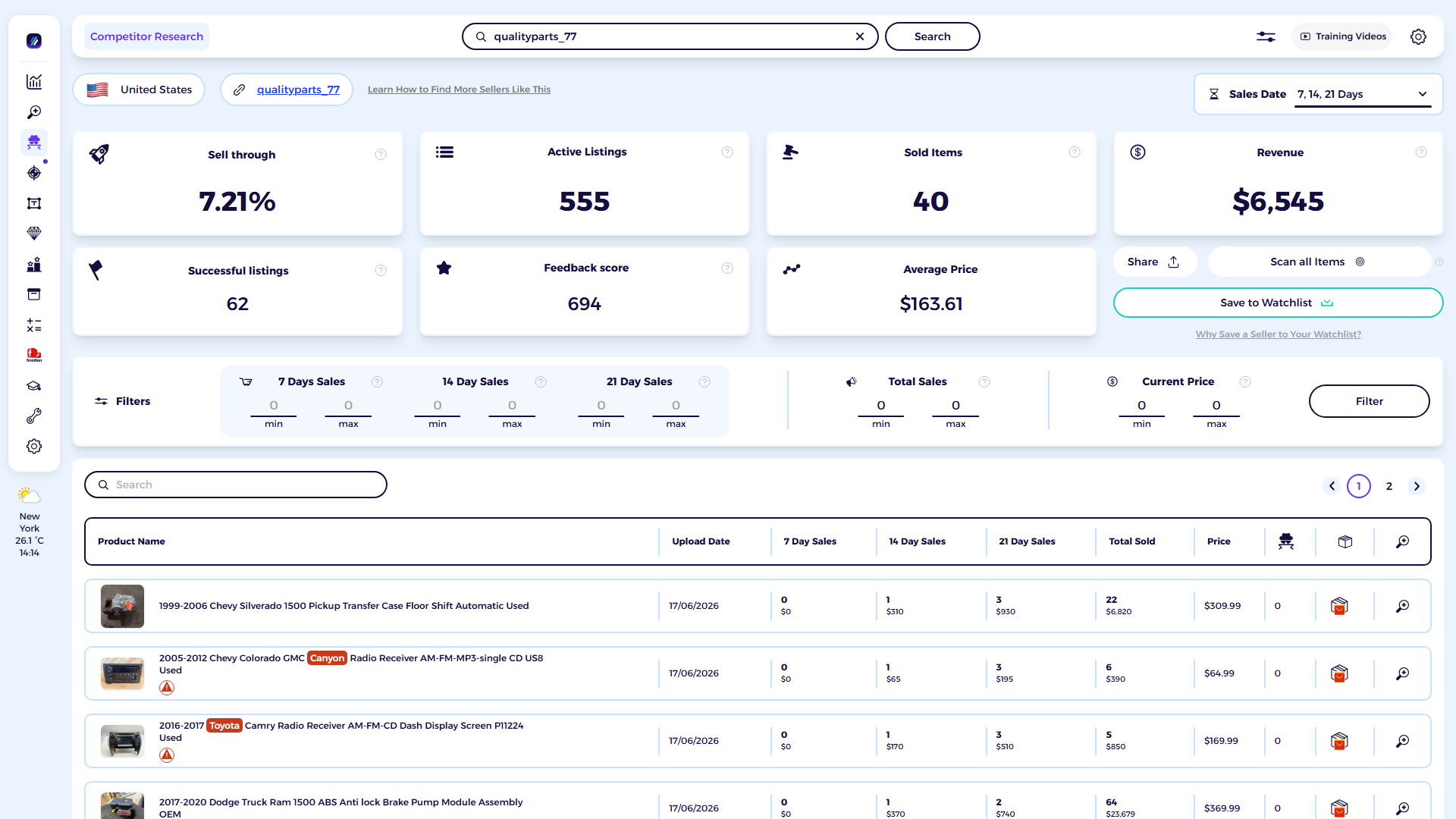Go to the previous results page arrow
Viewport: 1456px width, 819px height.
click(x=1332, y=486)
